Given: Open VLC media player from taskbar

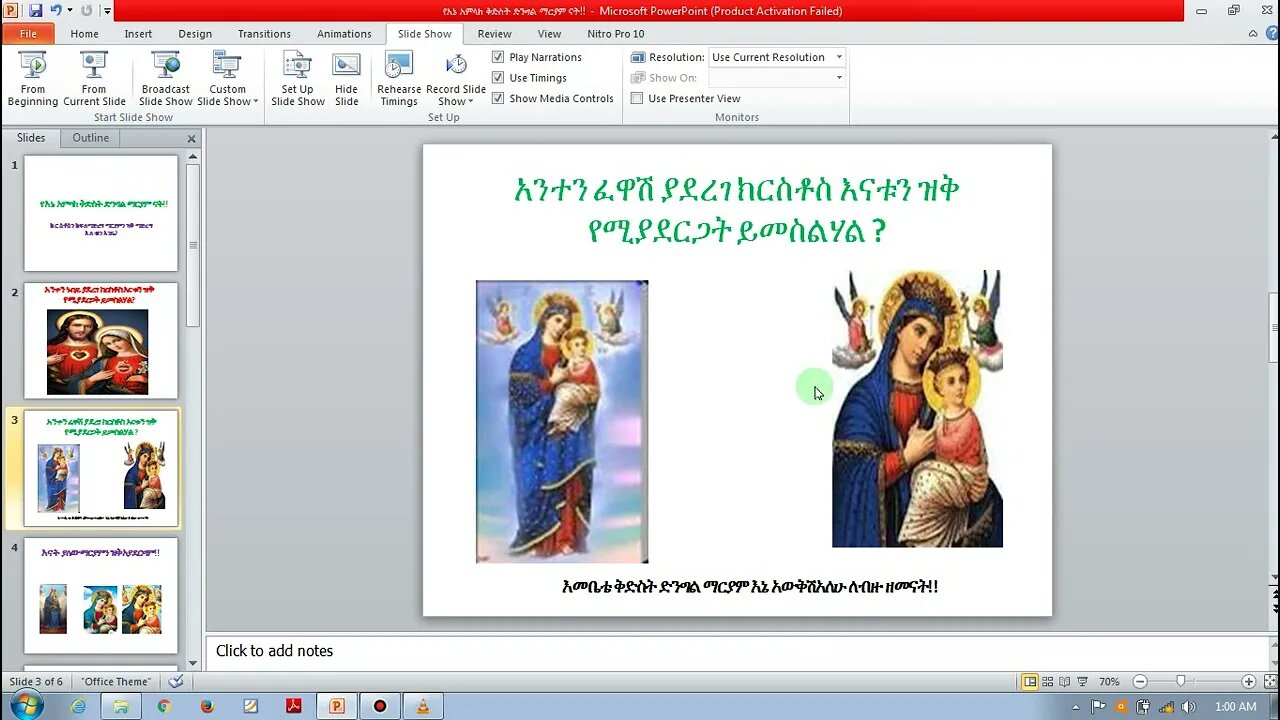Looking at the screenshot, I should tap(422, 706).
